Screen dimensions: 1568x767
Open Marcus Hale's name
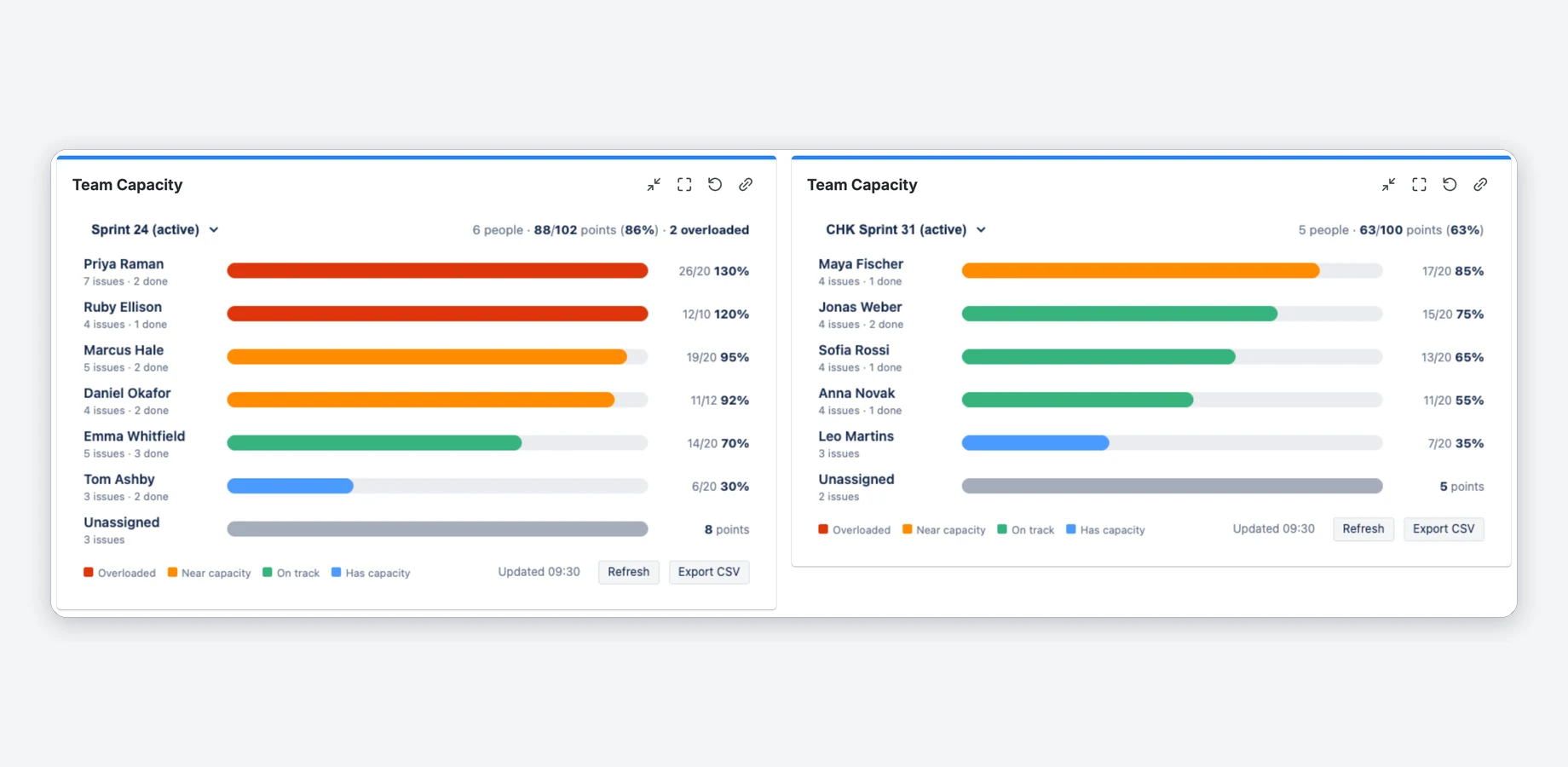pos(124,350)
